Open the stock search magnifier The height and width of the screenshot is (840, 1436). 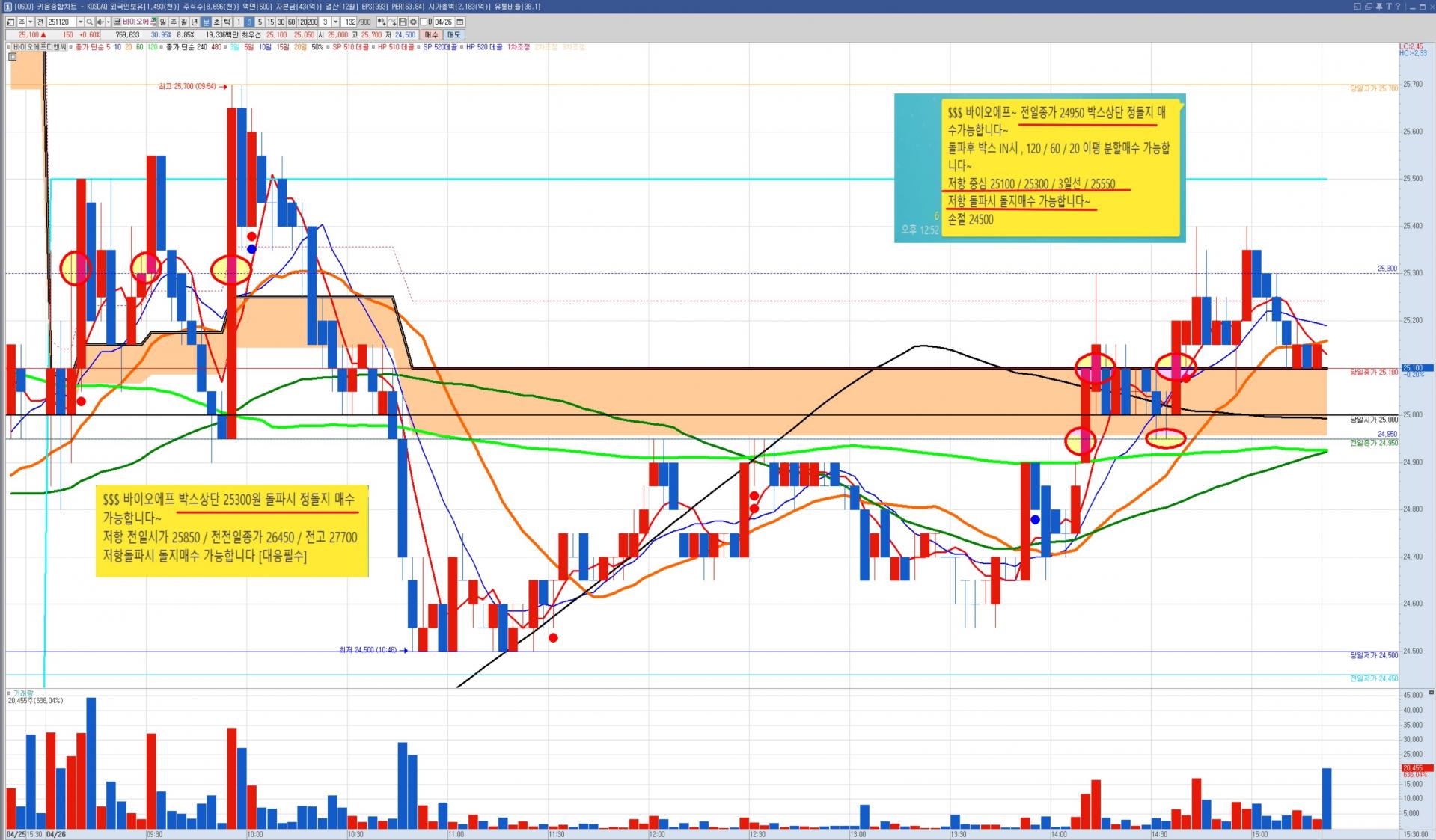click(x=90, y=22)
